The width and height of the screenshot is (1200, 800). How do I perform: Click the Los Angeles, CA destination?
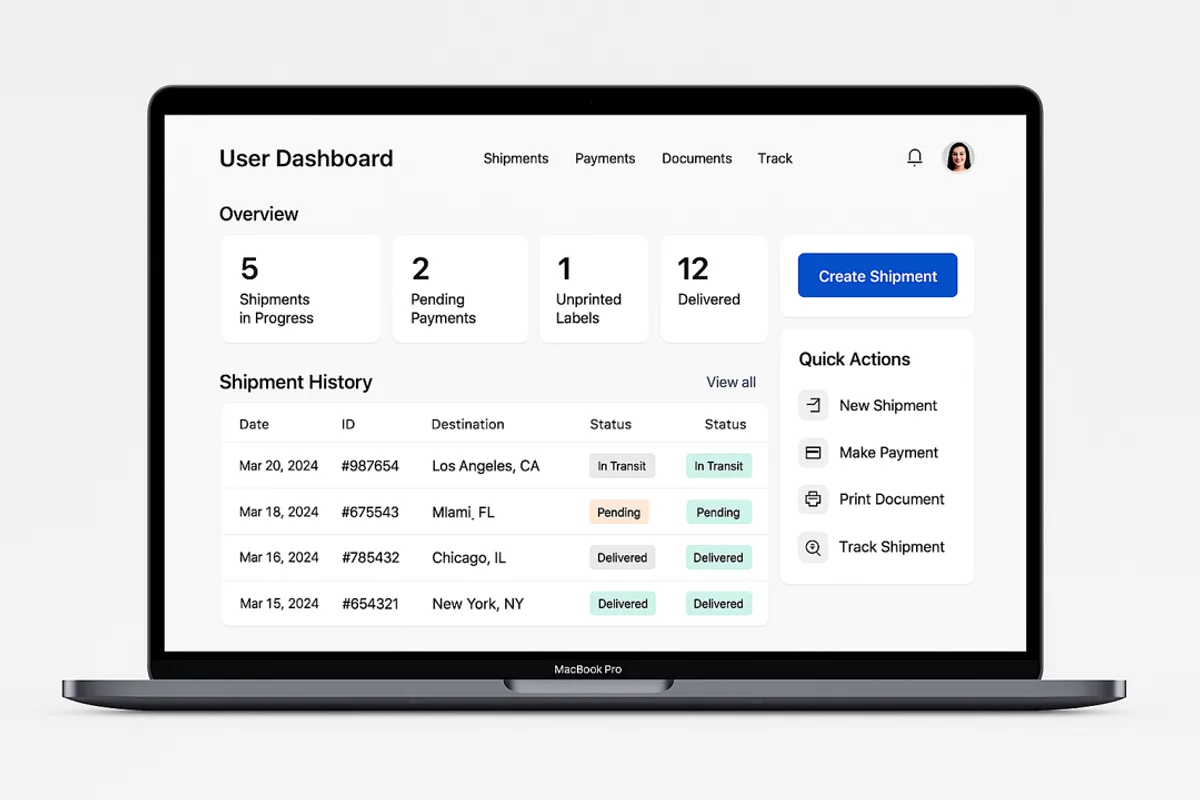pos(485,466)
